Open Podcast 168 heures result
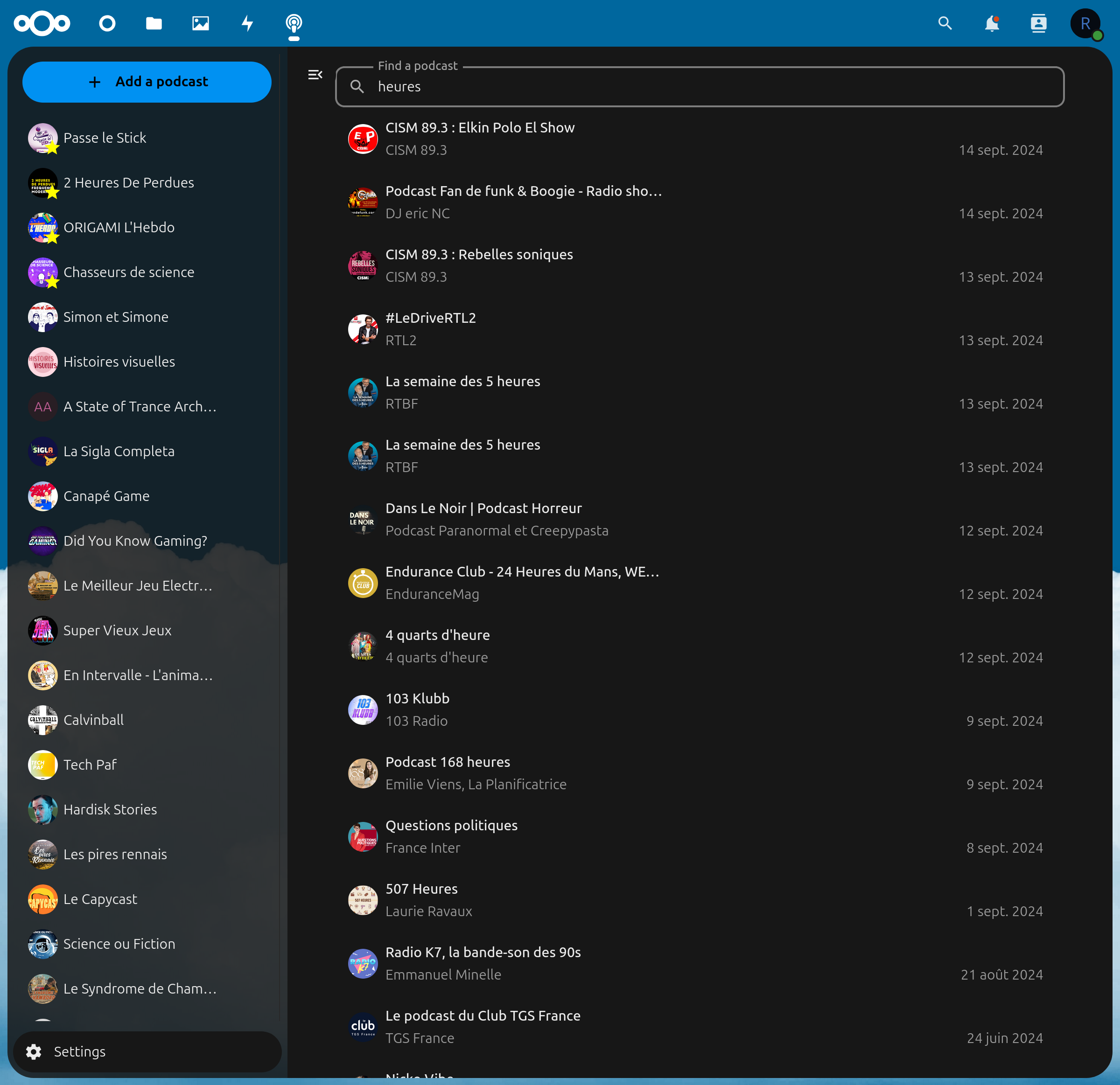The width and height of the screenshot is (1120, 1085). point(700,773)
